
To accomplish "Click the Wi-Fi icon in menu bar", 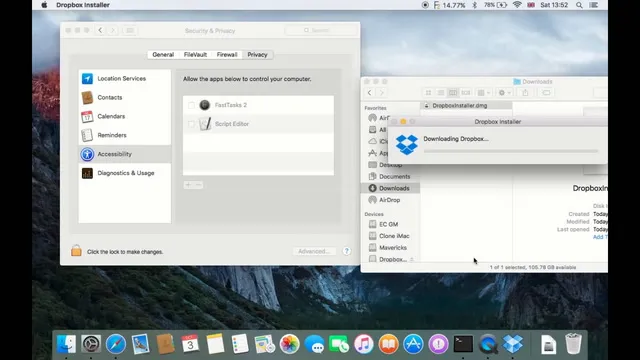I will (x=517, y=5).
